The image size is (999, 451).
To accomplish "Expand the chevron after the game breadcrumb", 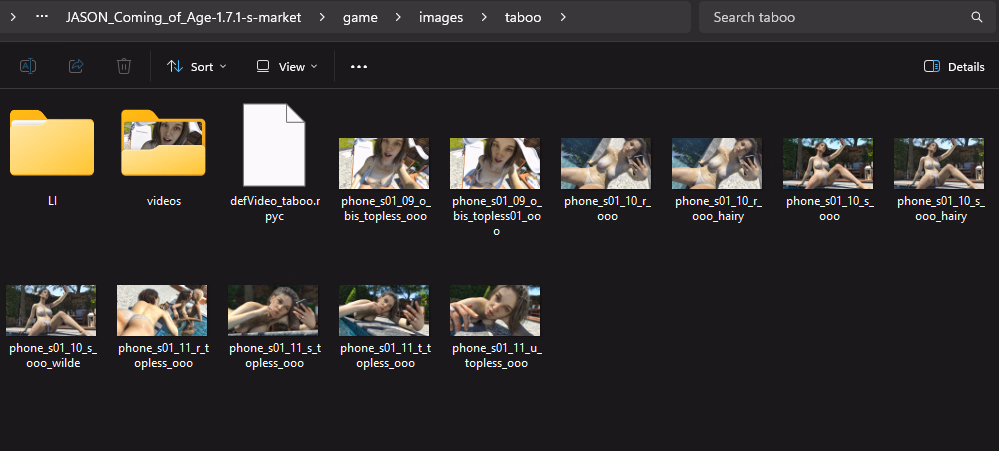I will (396, 17).
